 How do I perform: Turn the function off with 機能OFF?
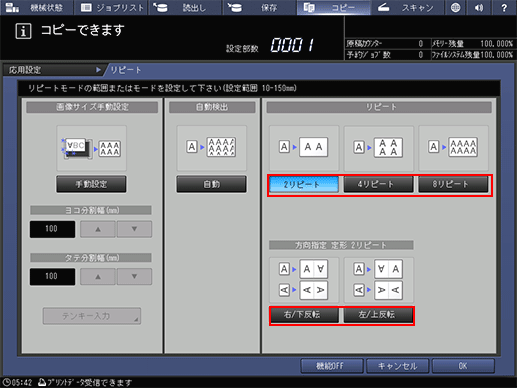click(332, 366)
